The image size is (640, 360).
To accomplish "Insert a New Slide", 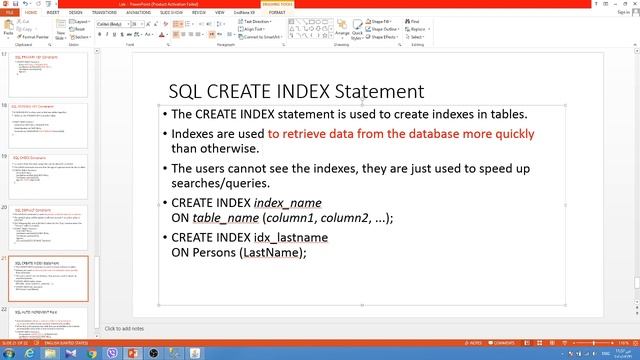I will pyautogui.click(x=60, y=29).
